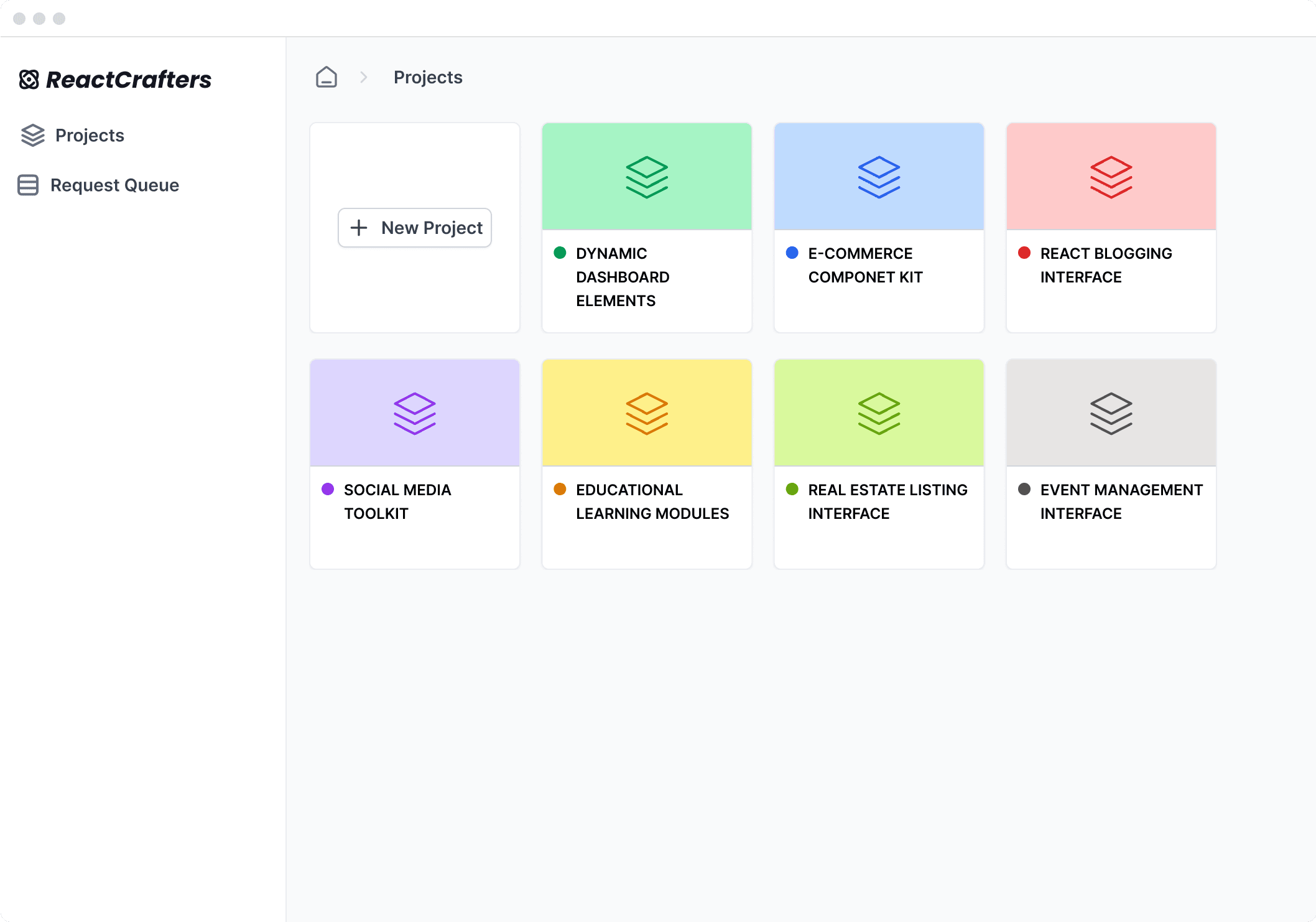This screenshot has height=922, width=1316.
Task: Click the home icon in breadcrumb
Action: click(326, 77)
